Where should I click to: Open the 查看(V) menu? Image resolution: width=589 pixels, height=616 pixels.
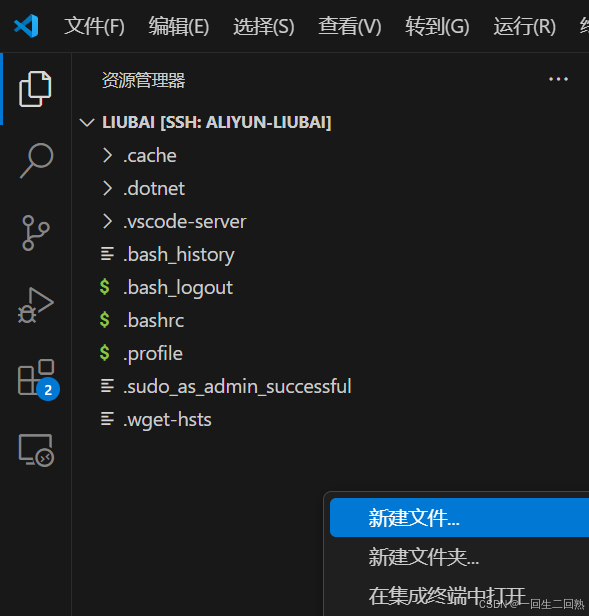tap(350, 26)
